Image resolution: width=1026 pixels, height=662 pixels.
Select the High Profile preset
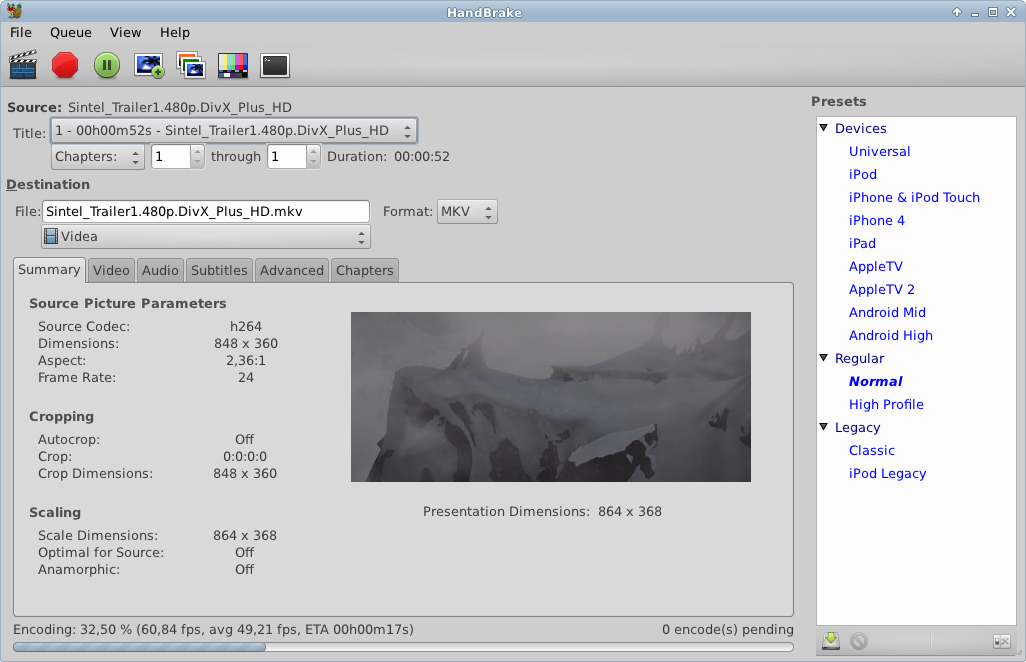click(x=886, y=404)
